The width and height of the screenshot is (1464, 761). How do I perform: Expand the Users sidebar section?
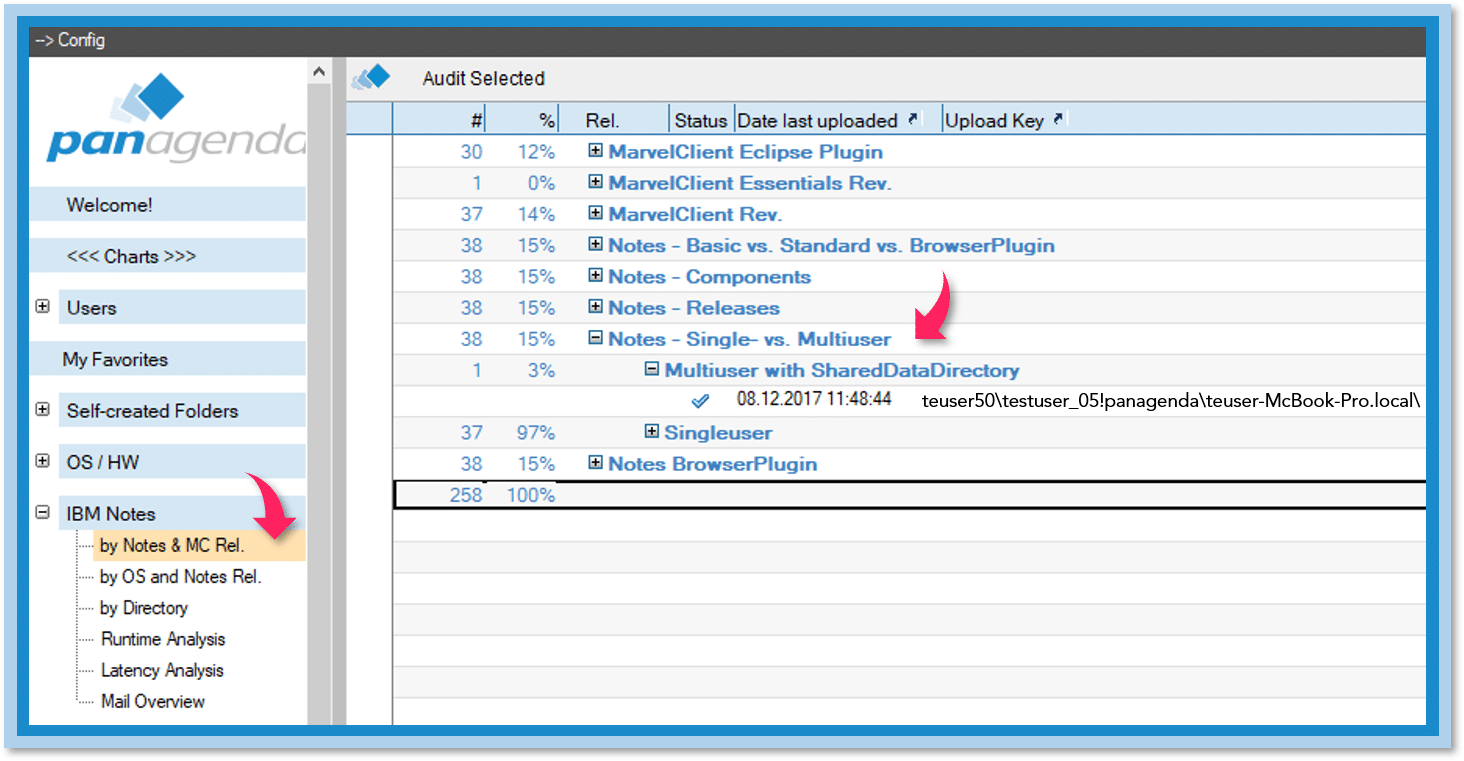pos(42,307)
